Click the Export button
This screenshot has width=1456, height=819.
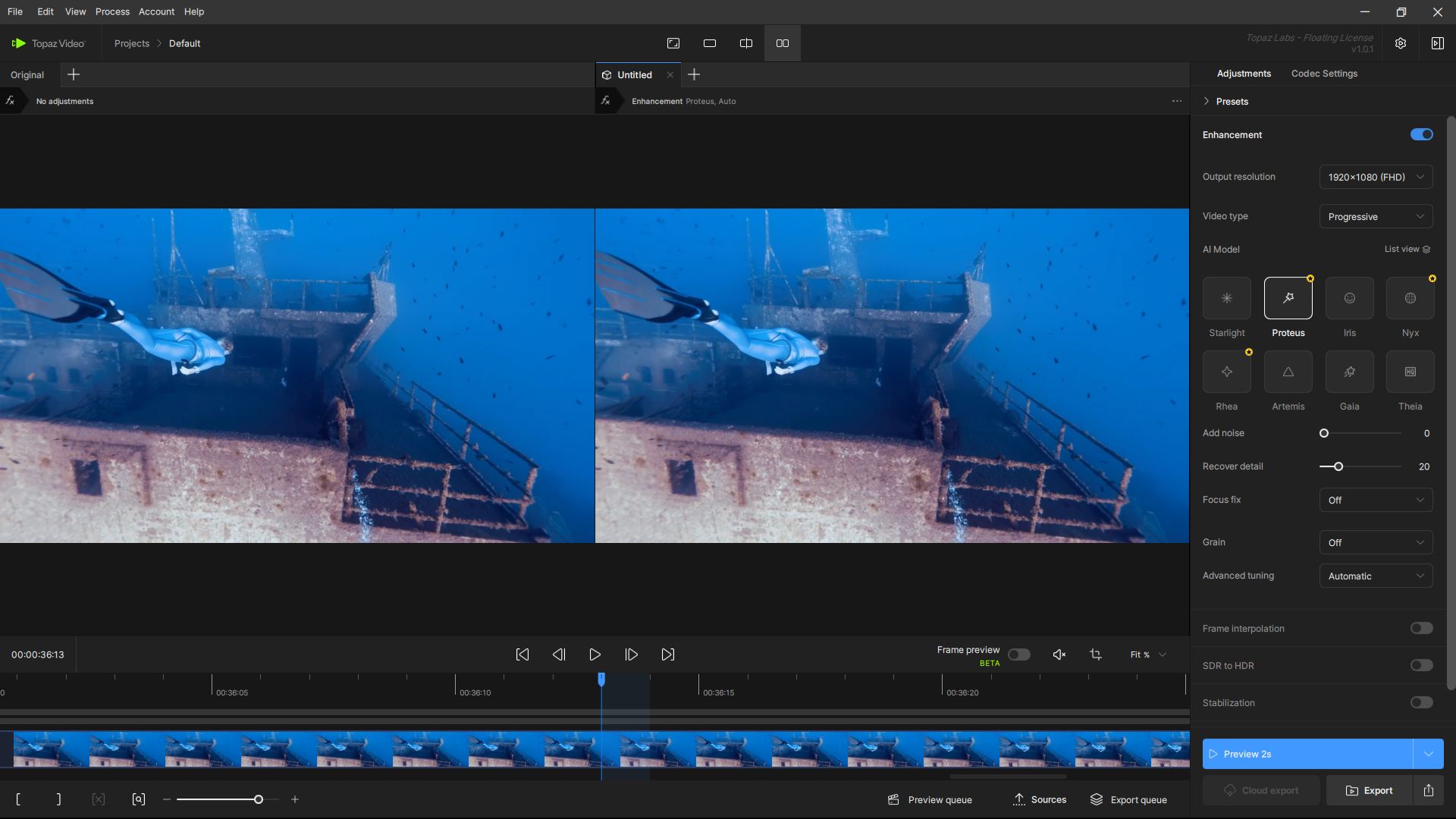pos(1370,790)
